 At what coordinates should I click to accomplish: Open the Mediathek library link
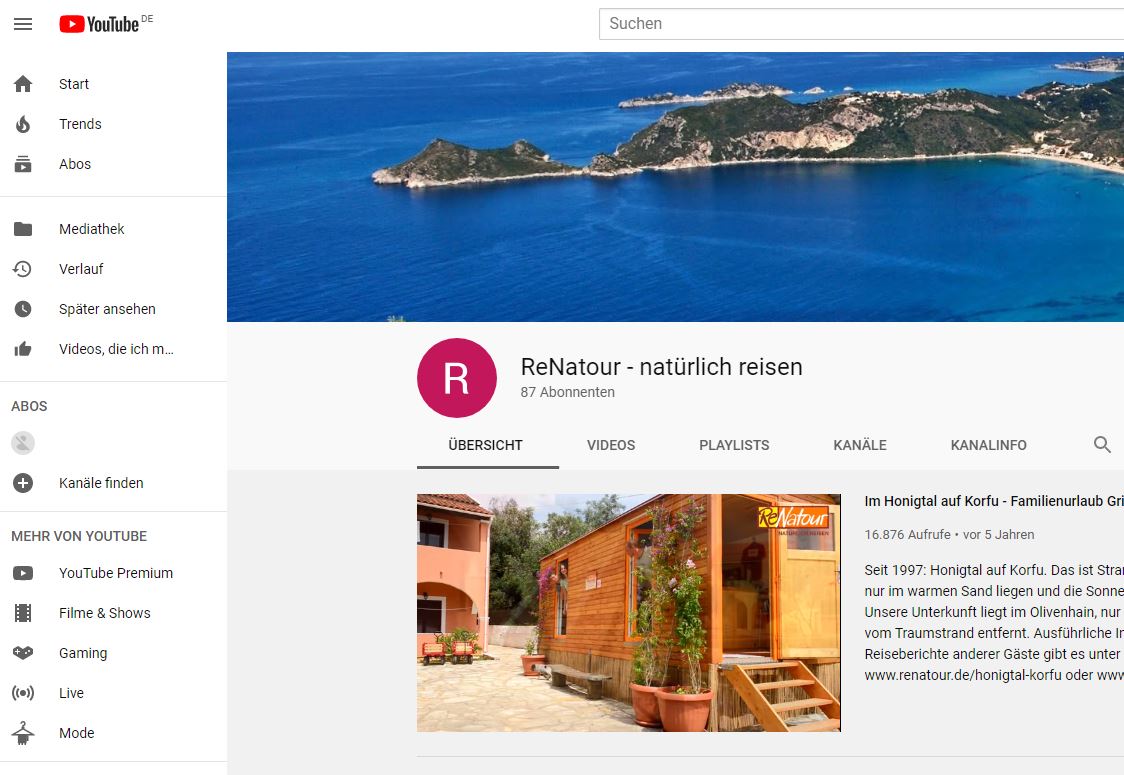coord(92,229)
